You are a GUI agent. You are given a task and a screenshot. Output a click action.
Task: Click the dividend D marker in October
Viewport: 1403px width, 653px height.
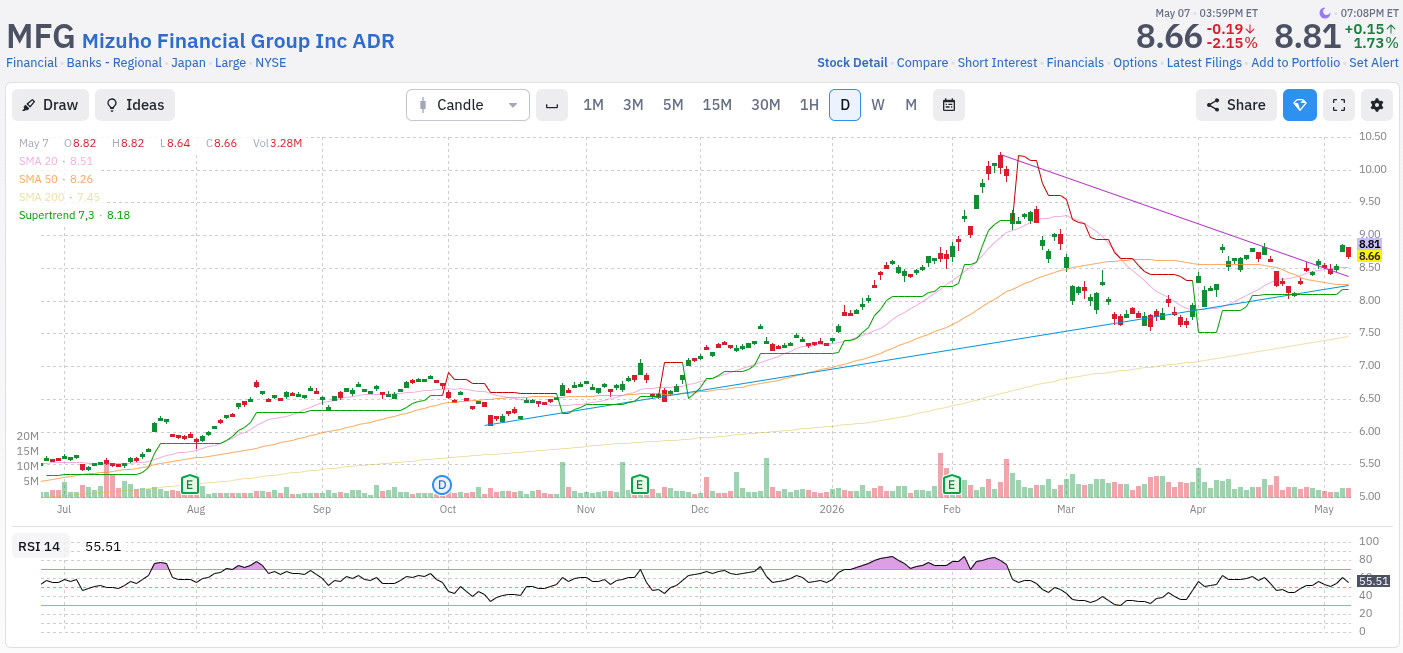442,484
